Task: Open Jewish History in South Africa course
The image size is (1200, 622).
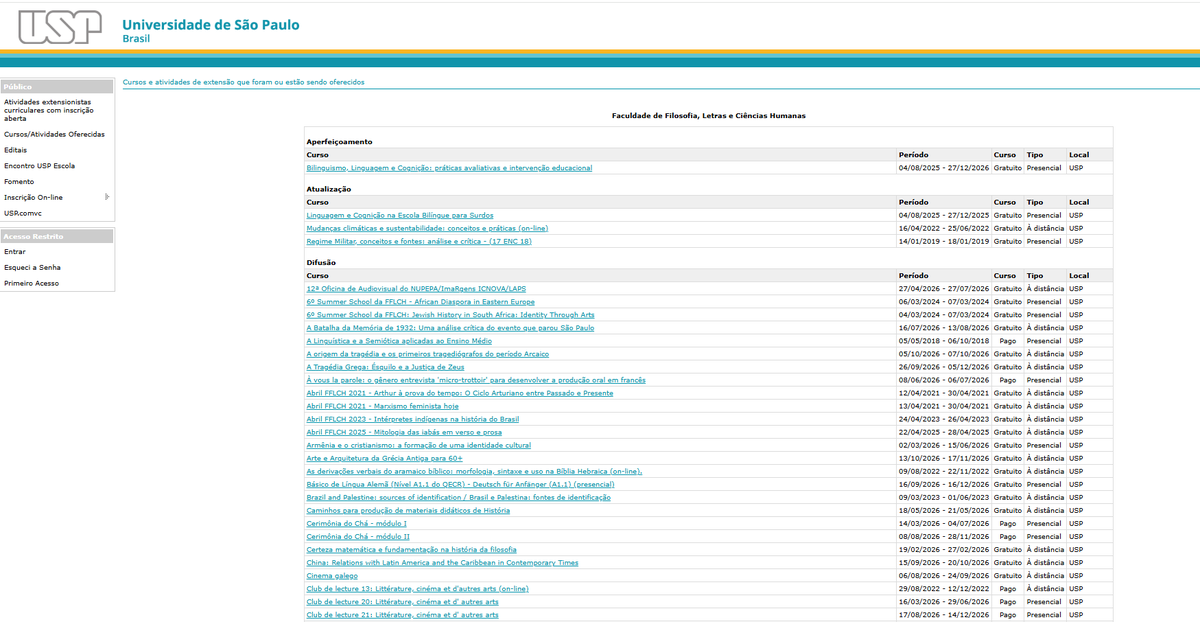Action: (x=450, y=315)
